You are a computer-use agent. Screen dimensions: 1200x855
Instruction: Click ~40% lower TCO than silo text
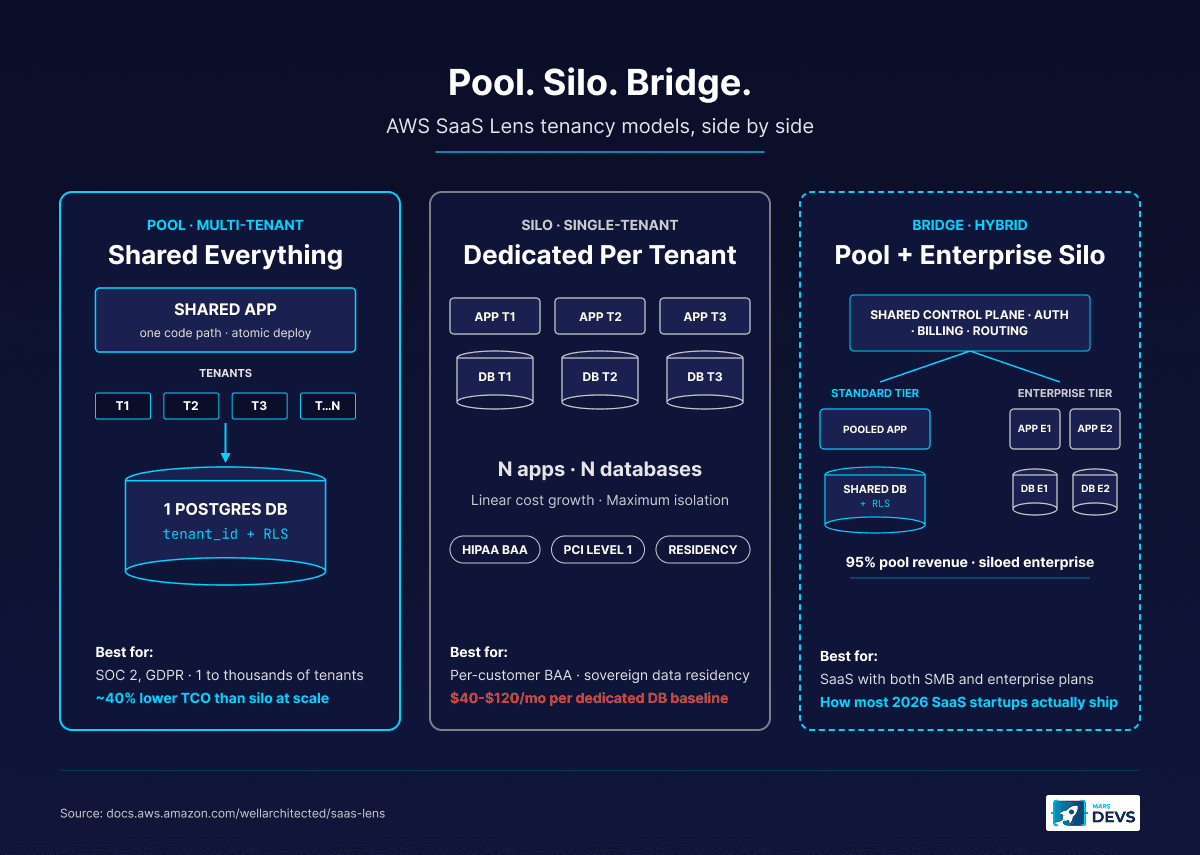point(212,698)
